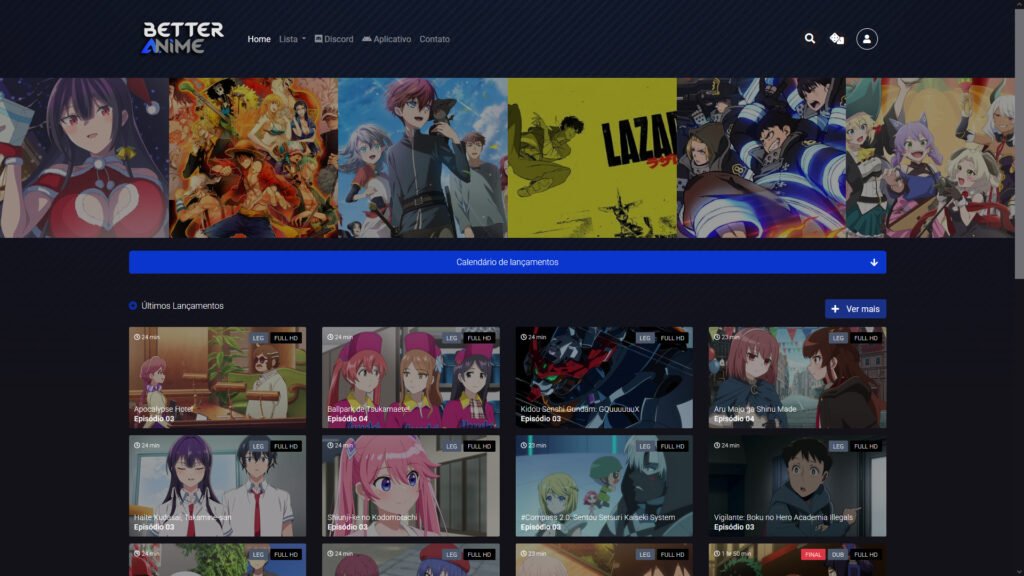Click the Better Anime logo
The image size is (1024, 576).
click(183, 38)
